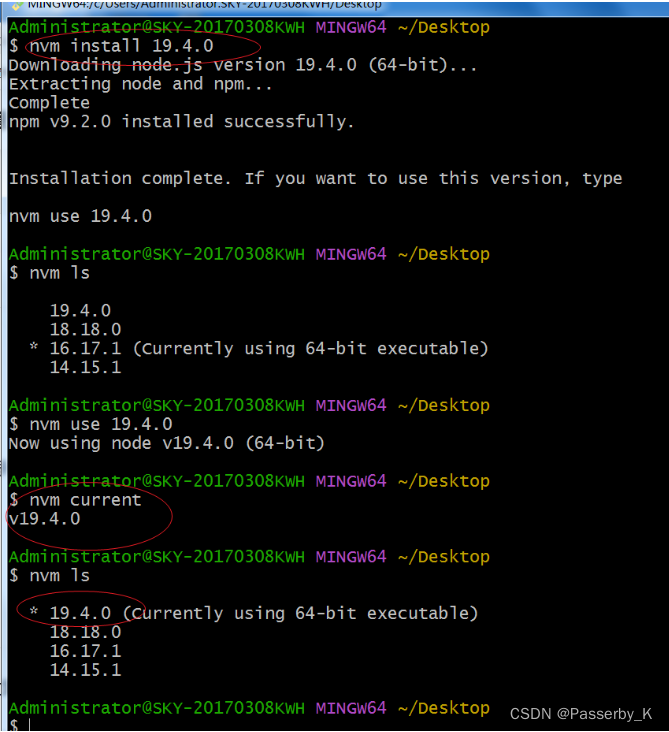Click the second '$ nvm ls' command
Screen dimensions: 669x732
(49, 576)
